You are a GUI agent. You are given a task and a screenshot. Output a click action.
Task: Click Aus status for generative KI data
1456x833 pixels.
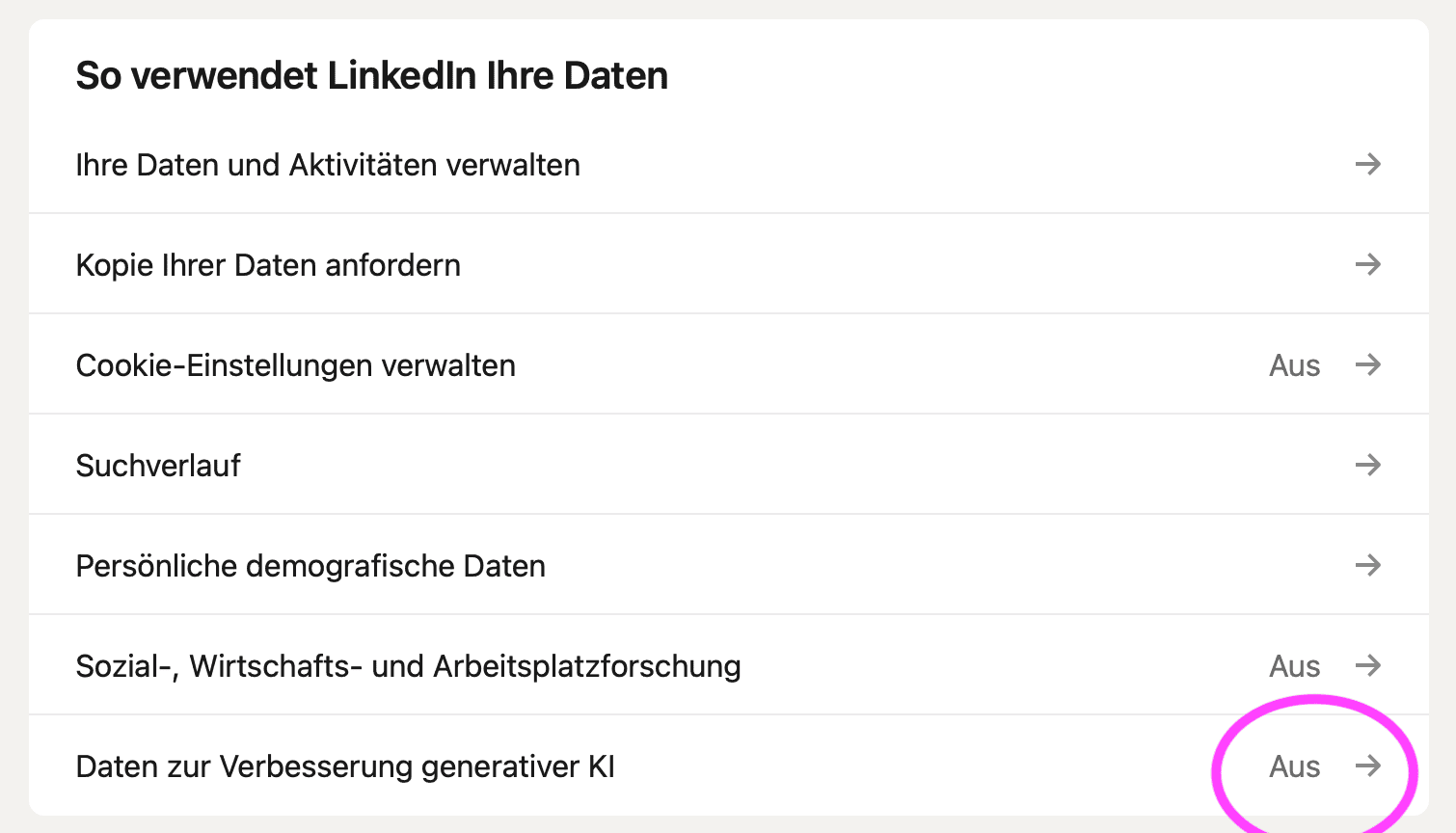tap(1294, 766)
